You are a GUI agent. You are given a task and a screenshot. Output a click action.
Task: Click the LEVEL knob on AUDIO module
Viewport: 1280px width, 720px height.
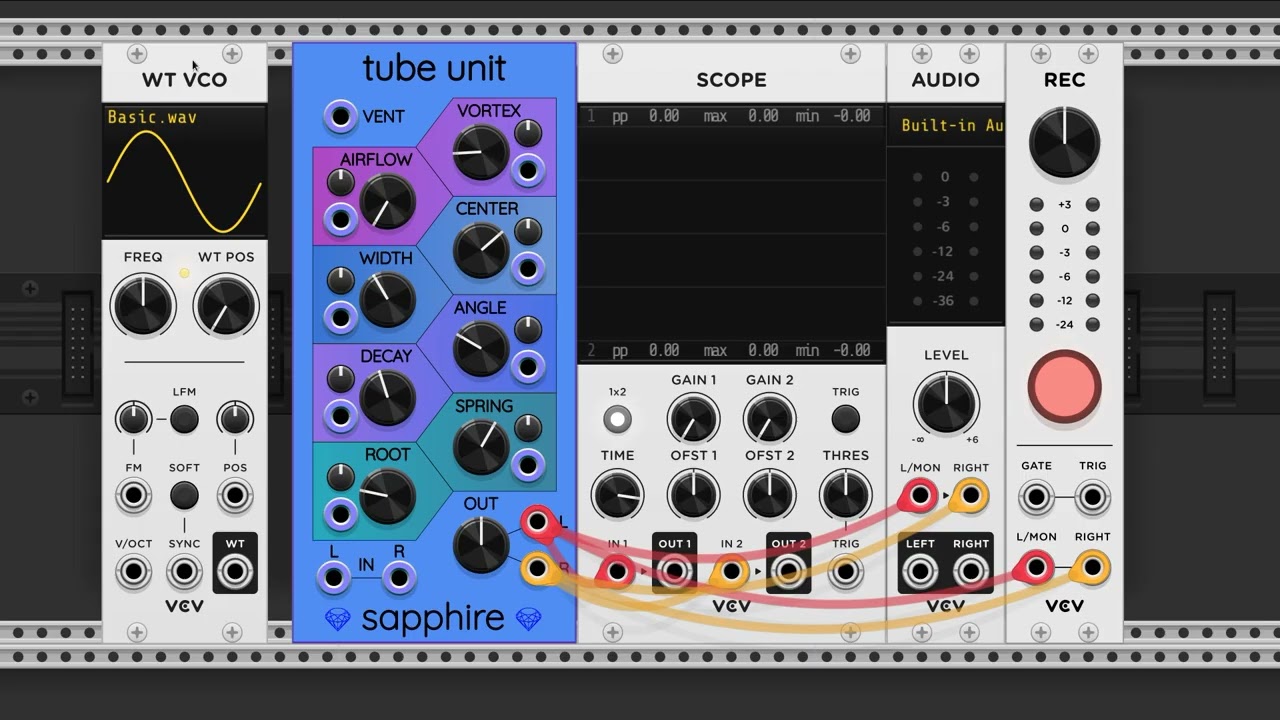point(946,403)
